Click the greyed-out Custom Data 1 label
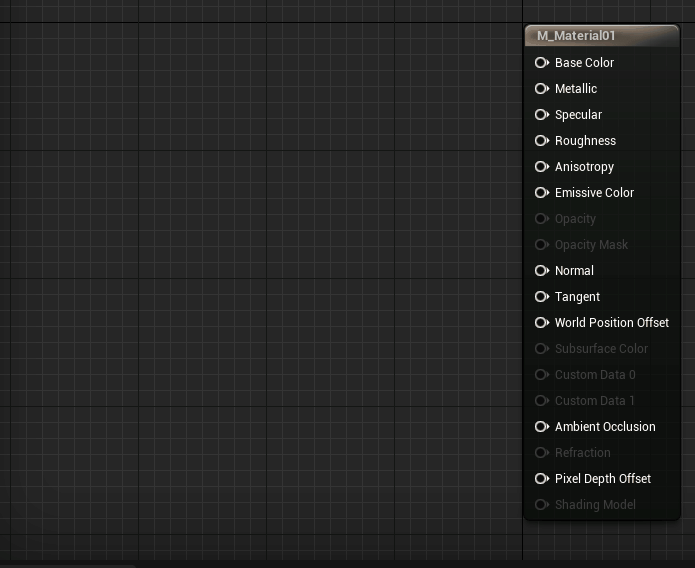695x568 pixels. [594, 401]
